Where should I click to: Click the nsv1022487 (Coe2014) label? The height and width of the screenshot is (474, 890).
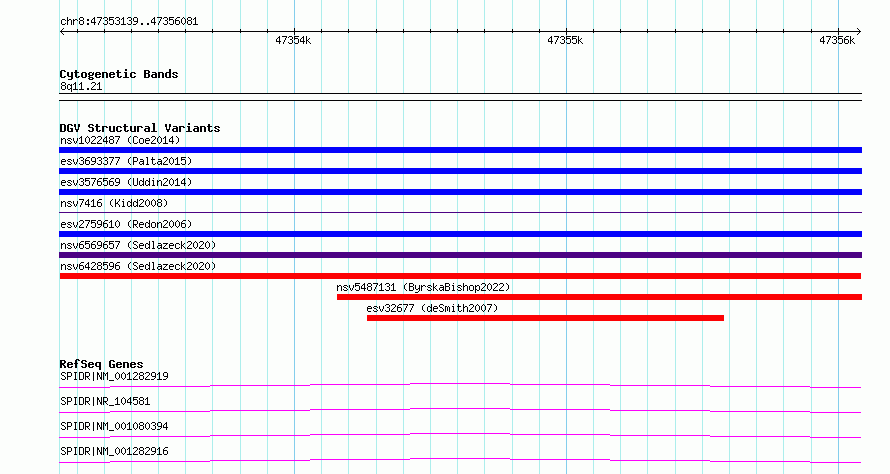click(x=120, y=140)
